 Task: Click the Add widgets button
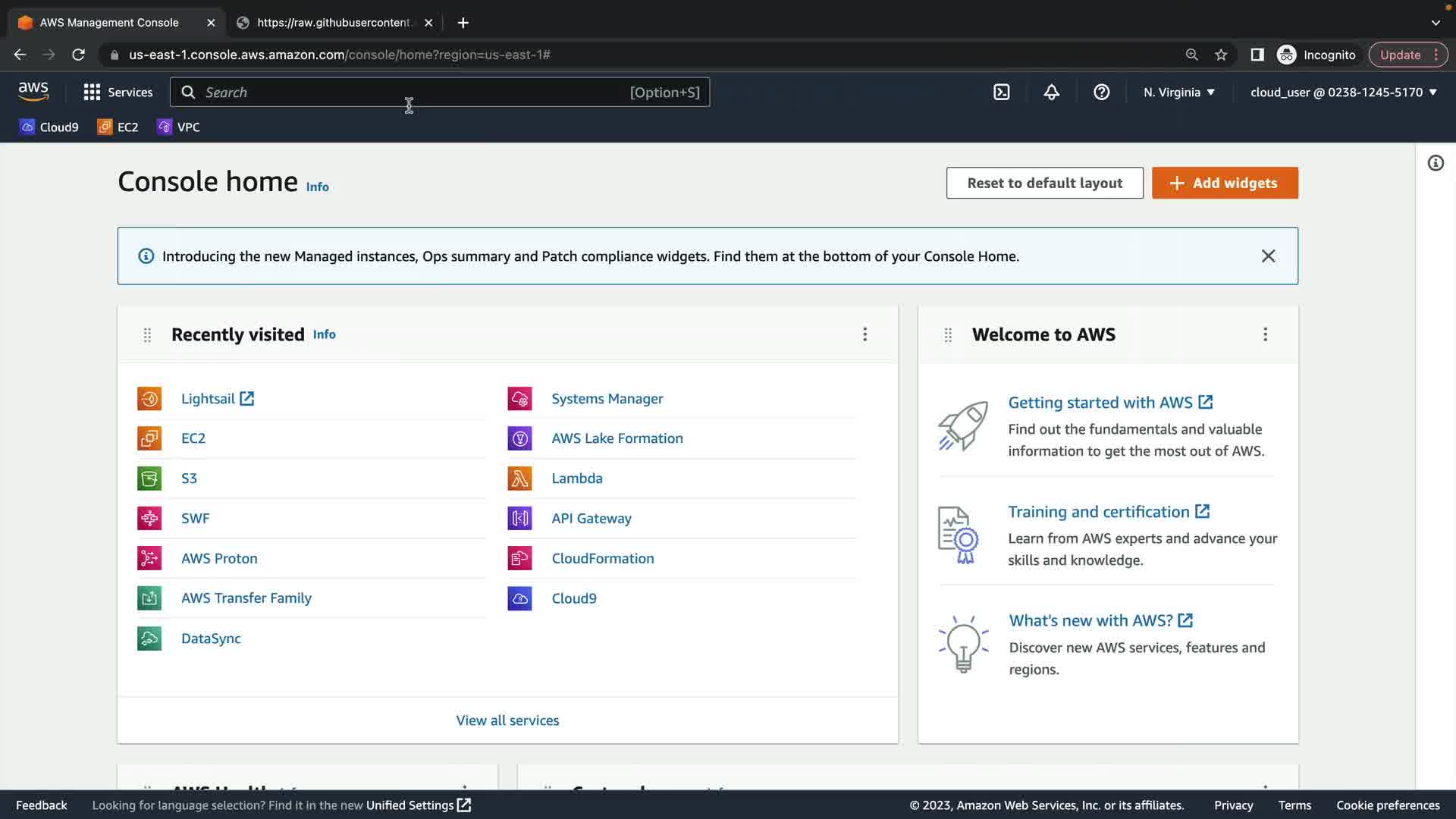pos(1225,183)
